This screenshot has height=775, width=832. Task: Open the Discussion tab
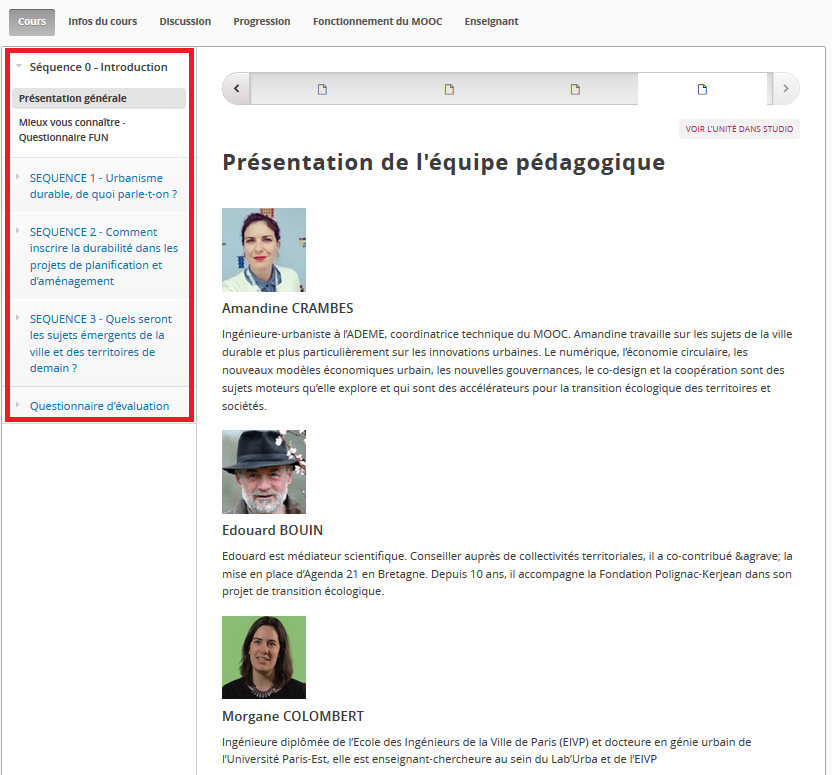185,22
